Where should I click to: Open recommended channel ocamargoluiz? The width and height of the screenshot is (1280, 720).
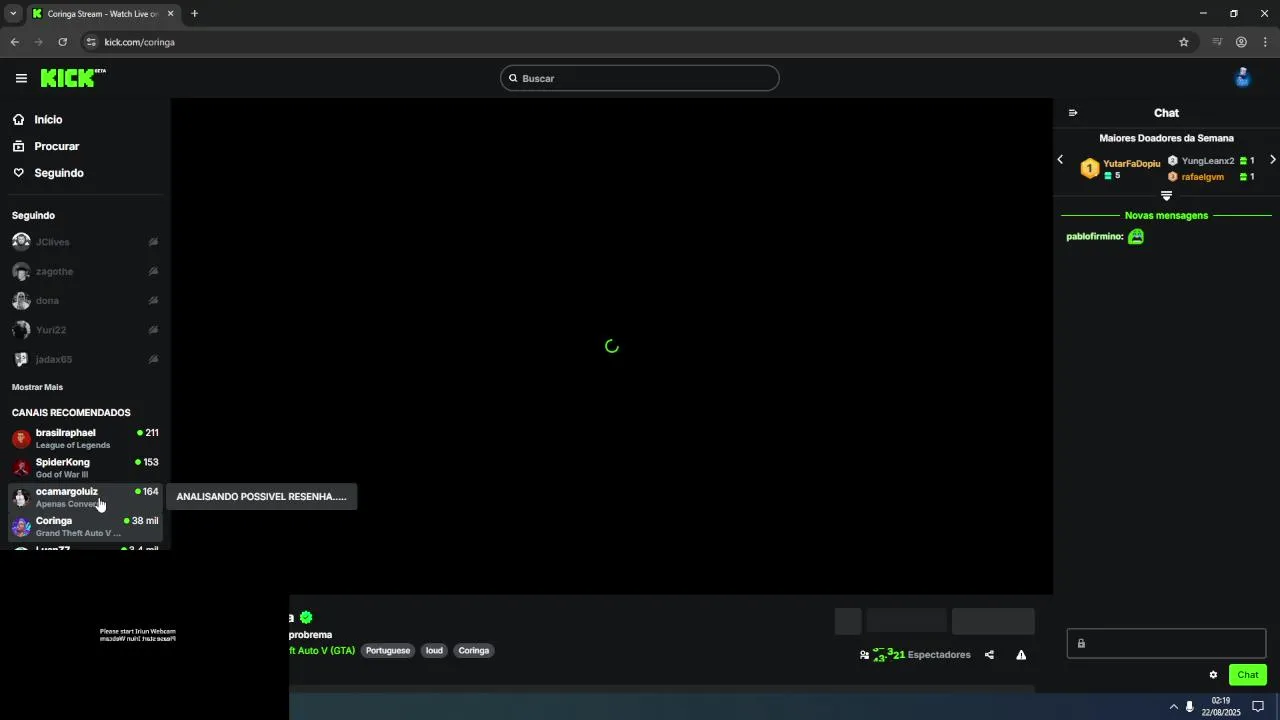[85, 497]
